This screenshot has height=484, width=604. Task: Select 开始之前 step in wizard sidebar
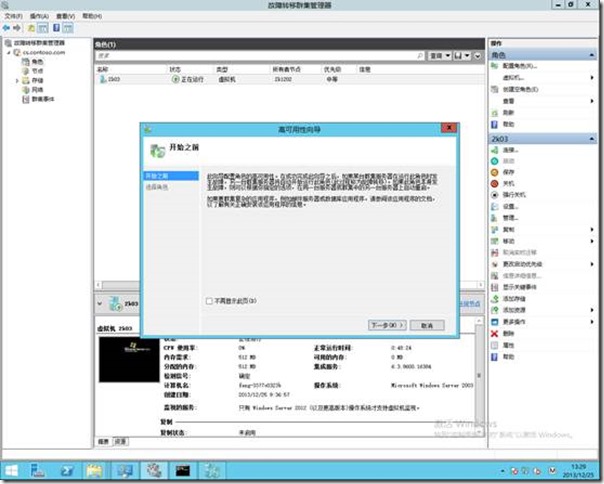171,176
